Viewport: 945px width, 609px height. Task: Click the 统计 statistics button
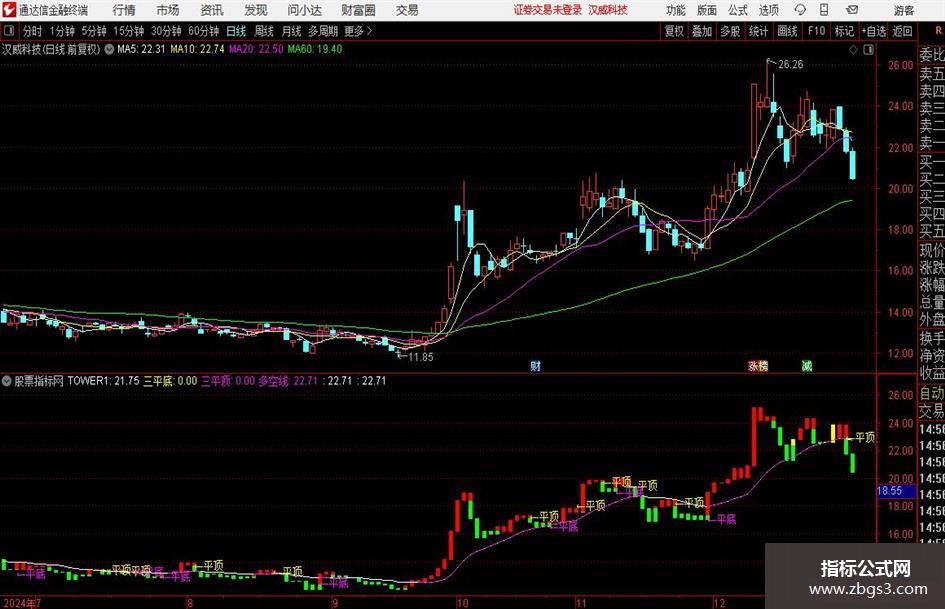pyautogui.click(x=758, y=31)
